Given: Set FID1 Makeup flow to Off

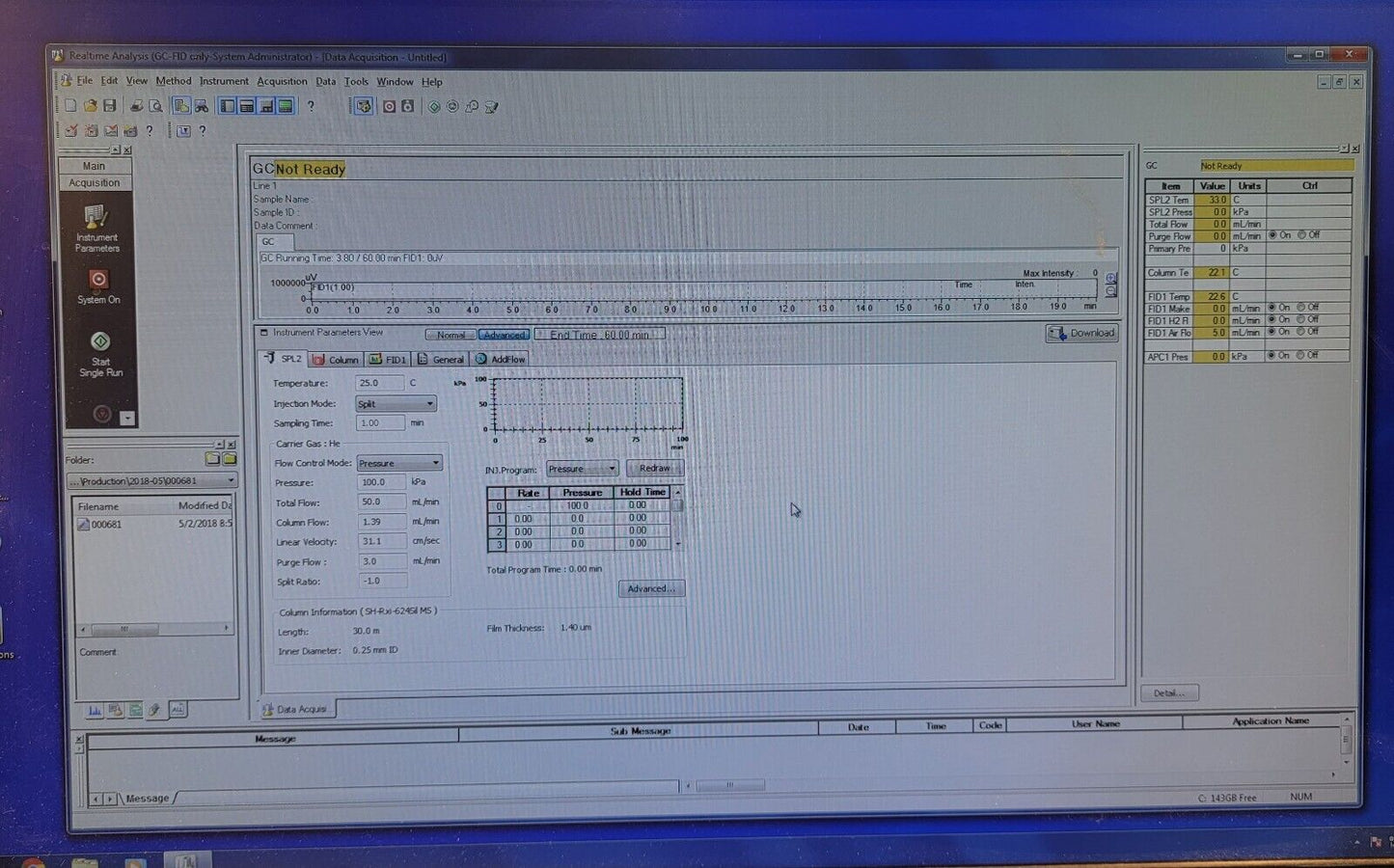Looking at the screenshot, I should (x=1301, y=308).
